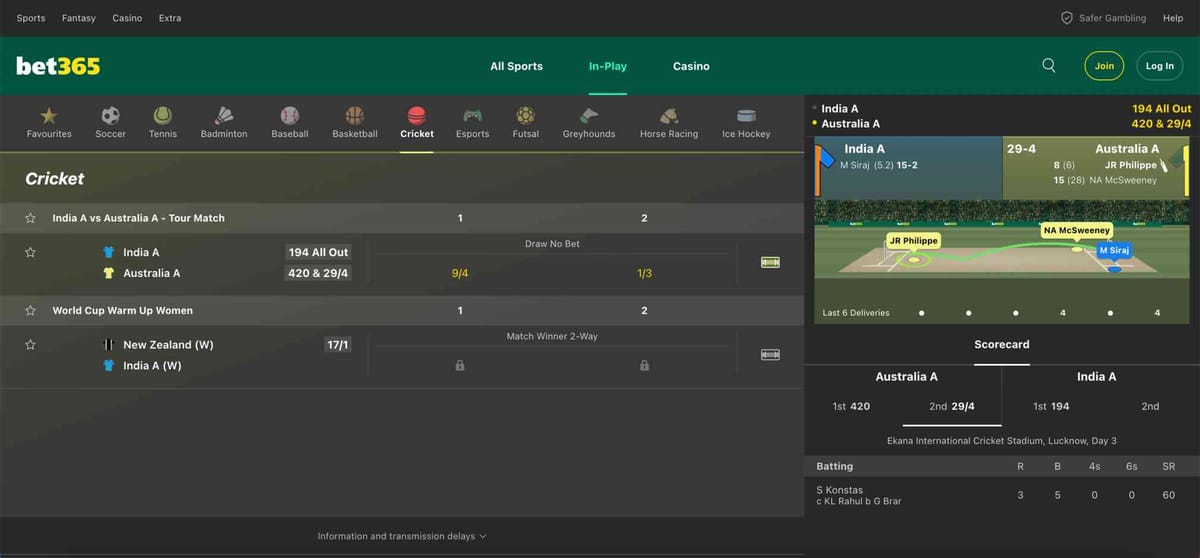Click the India A (W) team name
Viewport: 1200px width, 558px height.
152,366
